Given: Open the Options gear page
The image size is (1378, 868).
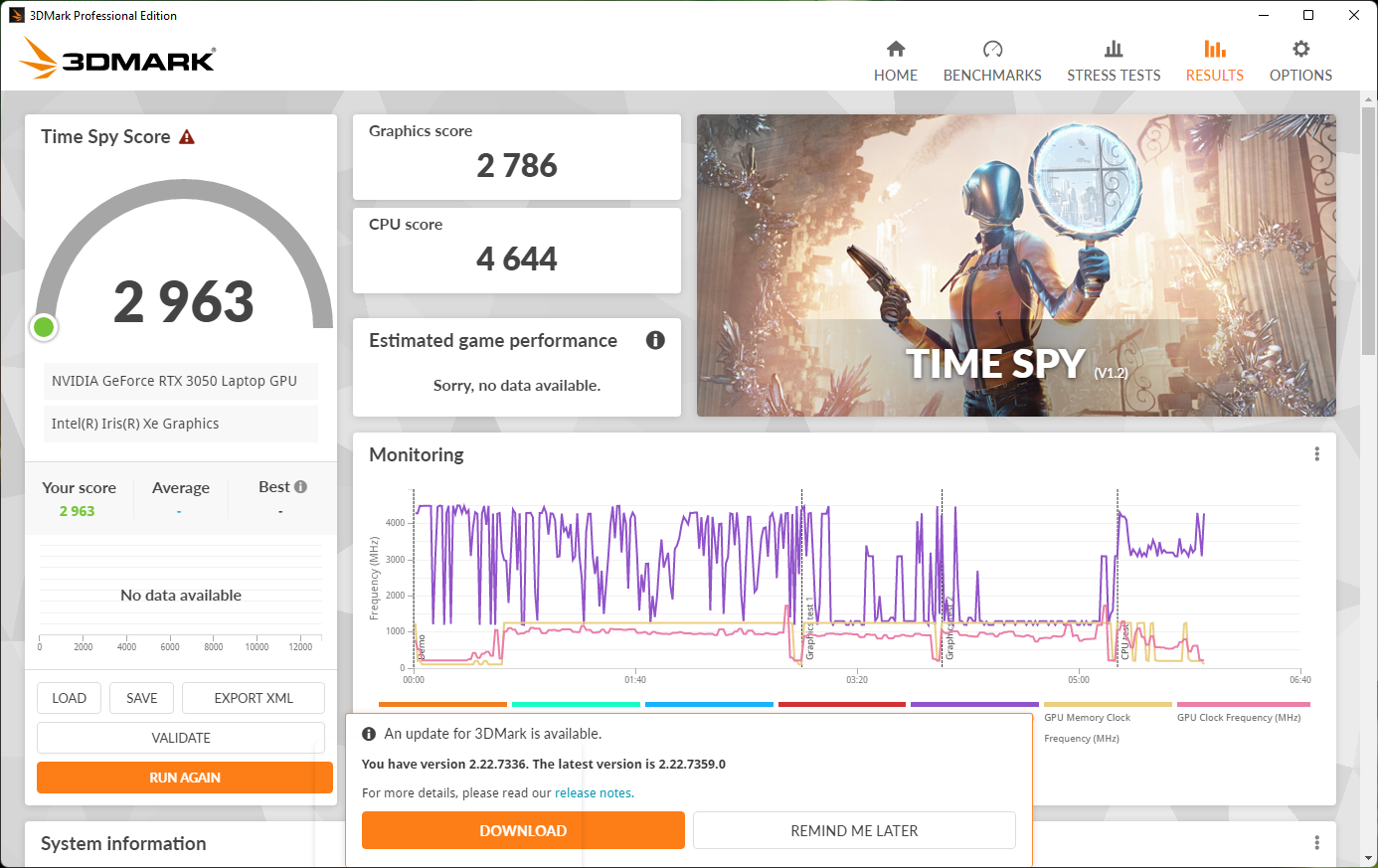Looking at the screenshot, I should 1299,62.
